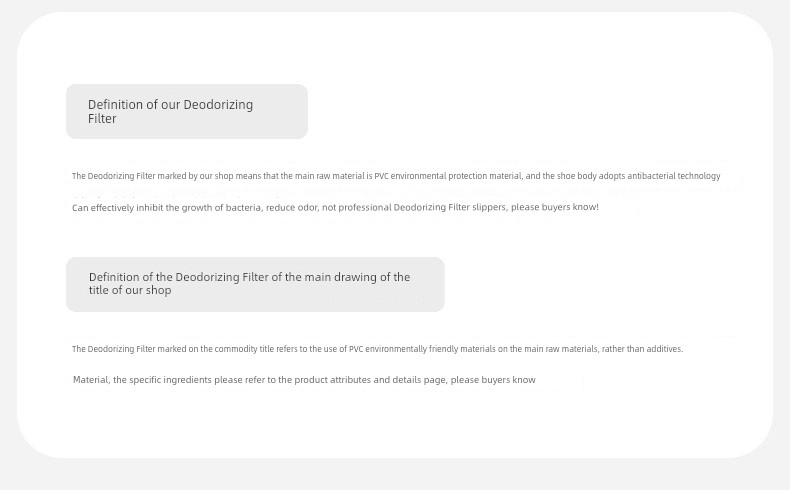Image resolution: width=790 pixels, height=490 pixels.
Task: Click the word 'Filter' in first heading
Action: click(x=102, y=119)
